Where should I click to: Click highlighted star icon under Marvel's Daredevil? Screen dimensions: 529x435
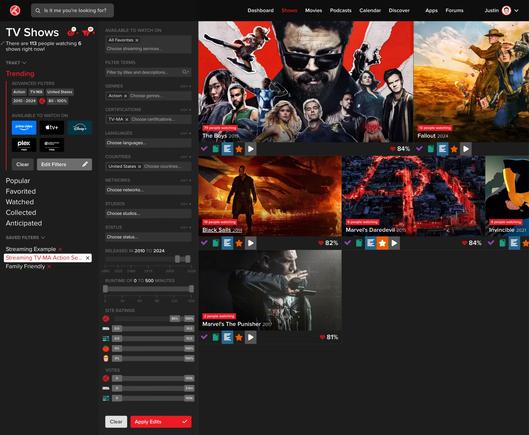click(x=382, y=243)
